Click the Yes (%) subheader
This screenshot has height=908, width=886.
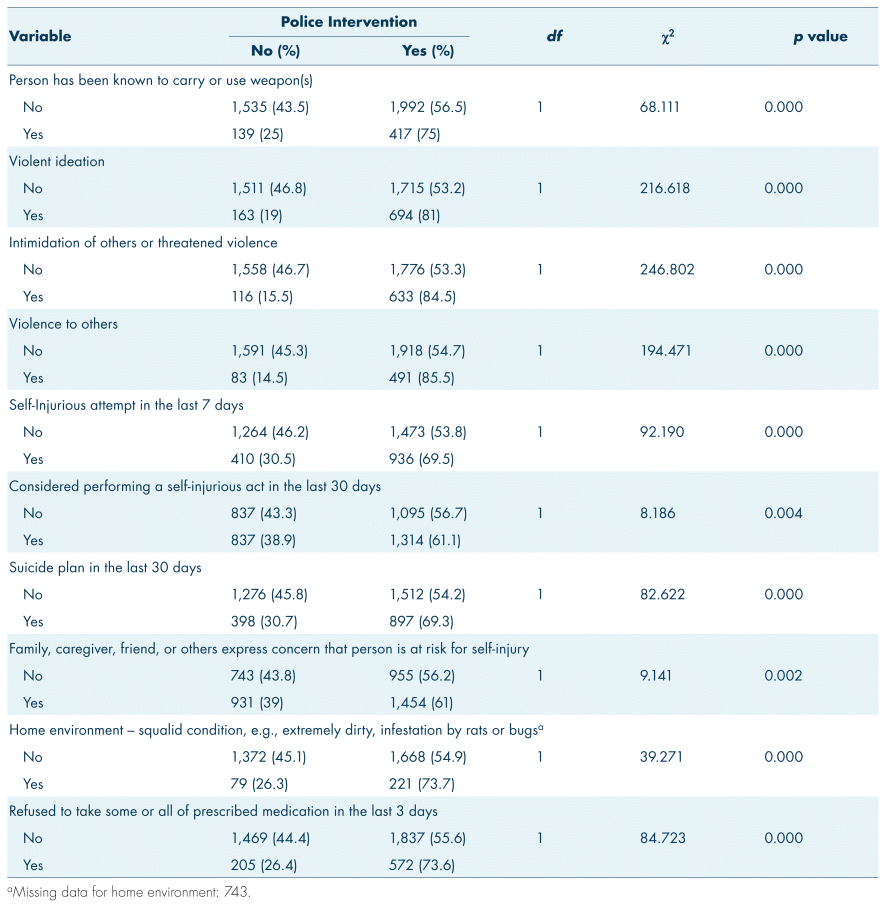428,51
